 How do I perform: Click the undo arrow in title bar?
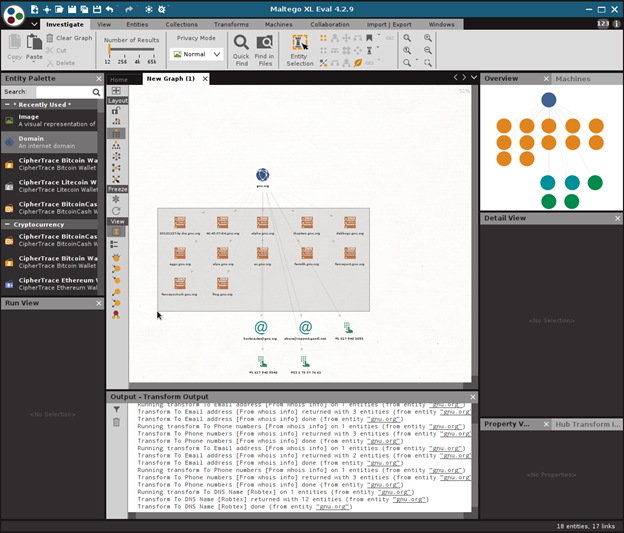point(109,9)
